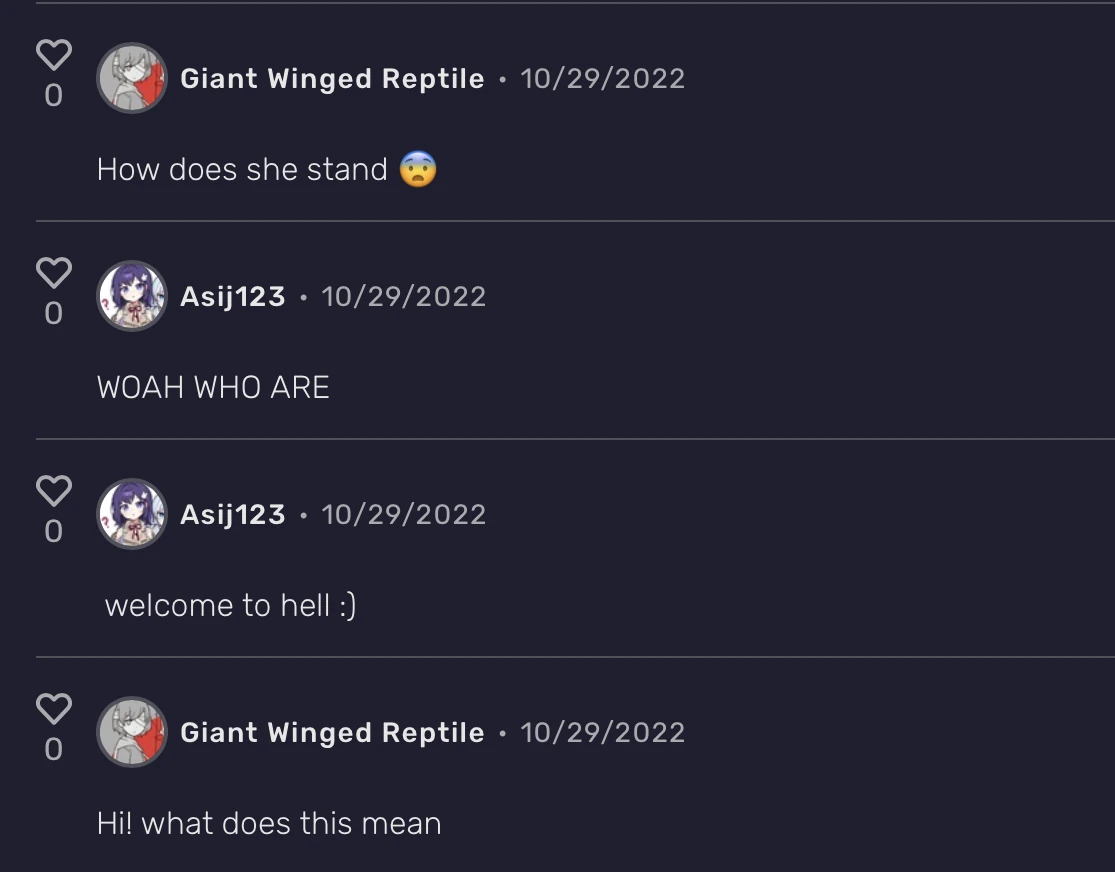Visit Asij123's profile from "WOAH WHO ARE" comment
Viewport: 1115px width, 872px height.
click(233, 297)
